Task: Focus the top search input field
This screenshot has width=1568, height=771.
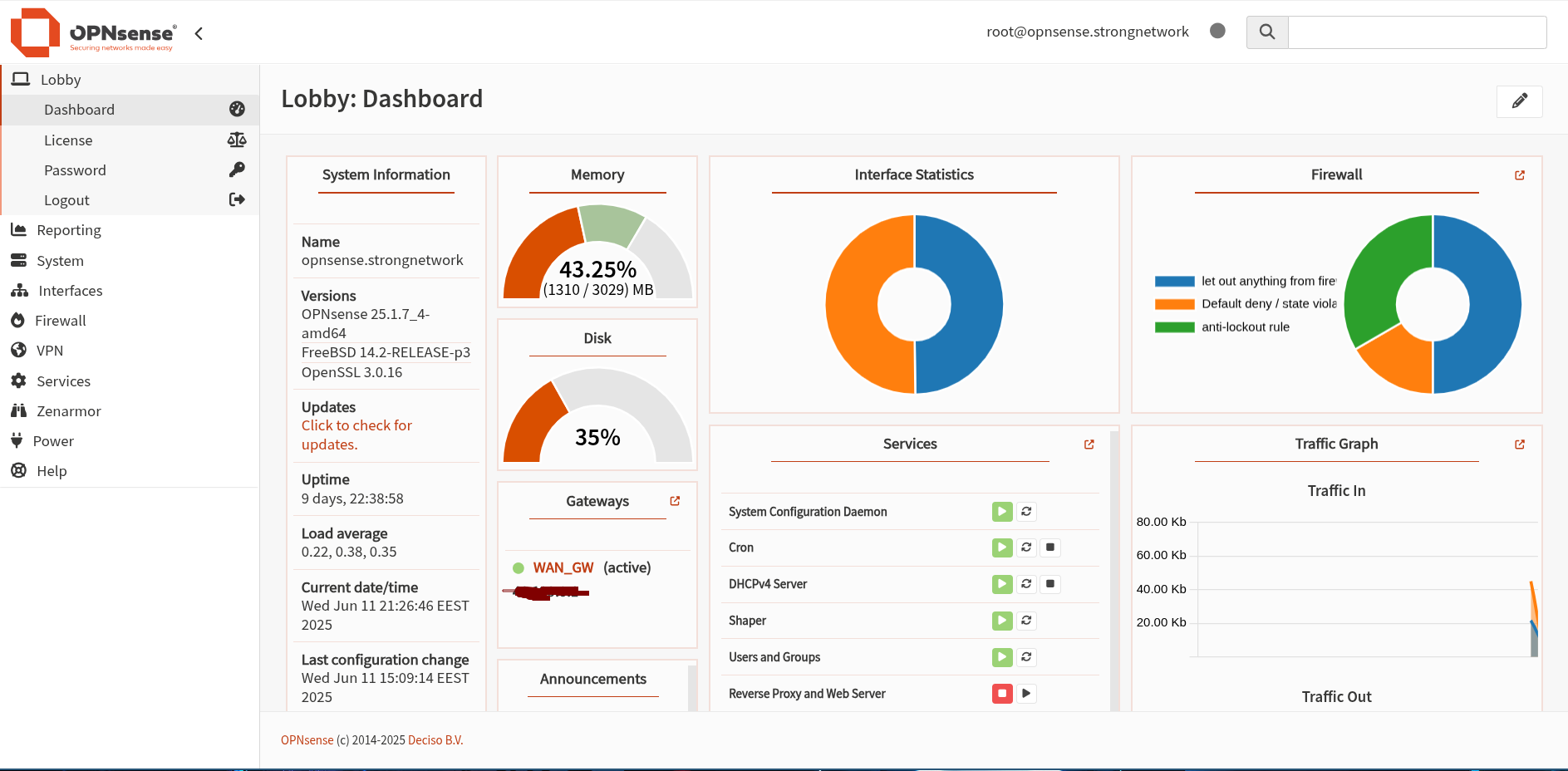Action: click(1416, 32)
